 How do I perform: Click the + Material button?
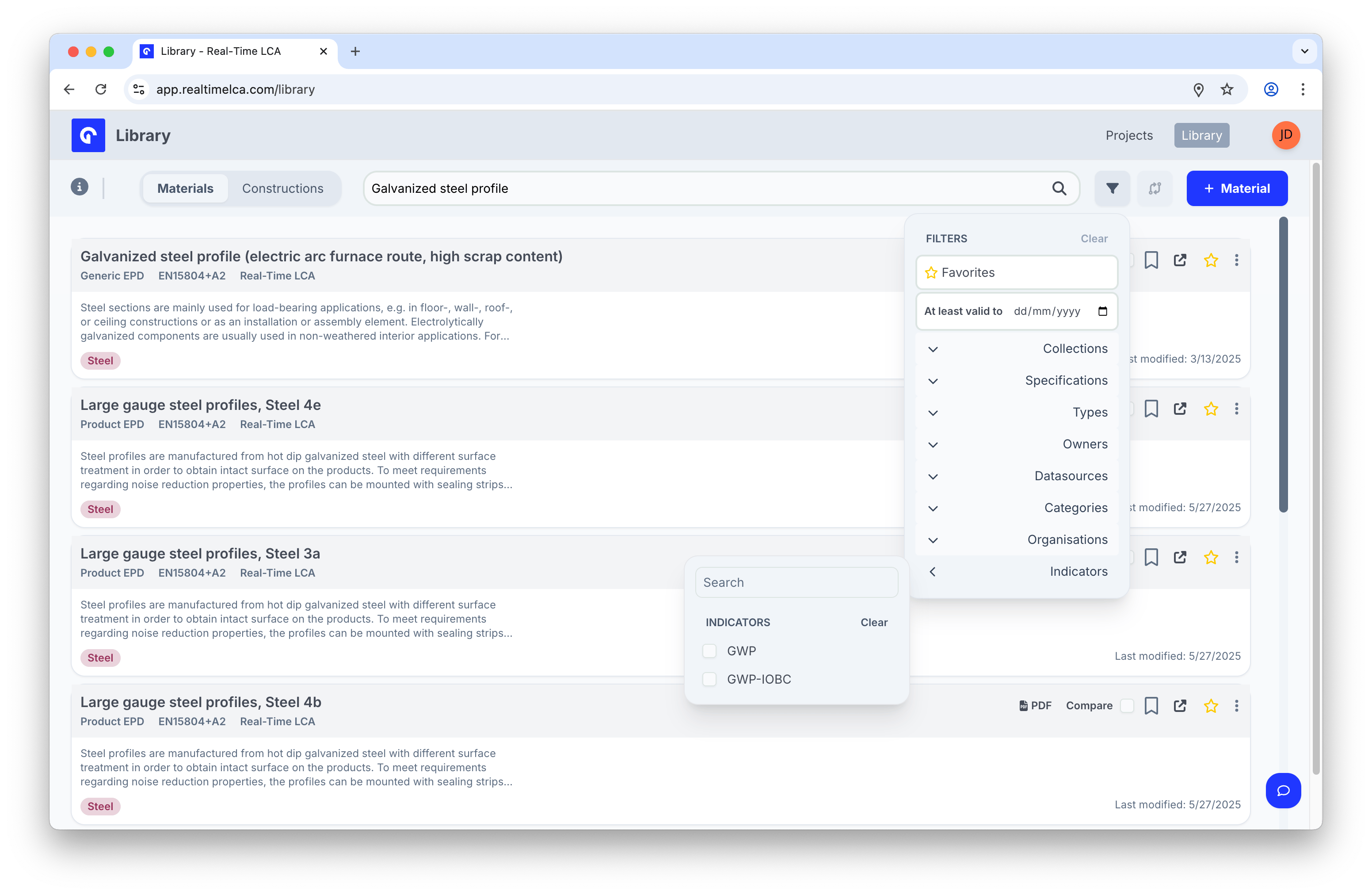click(1237, 188)
